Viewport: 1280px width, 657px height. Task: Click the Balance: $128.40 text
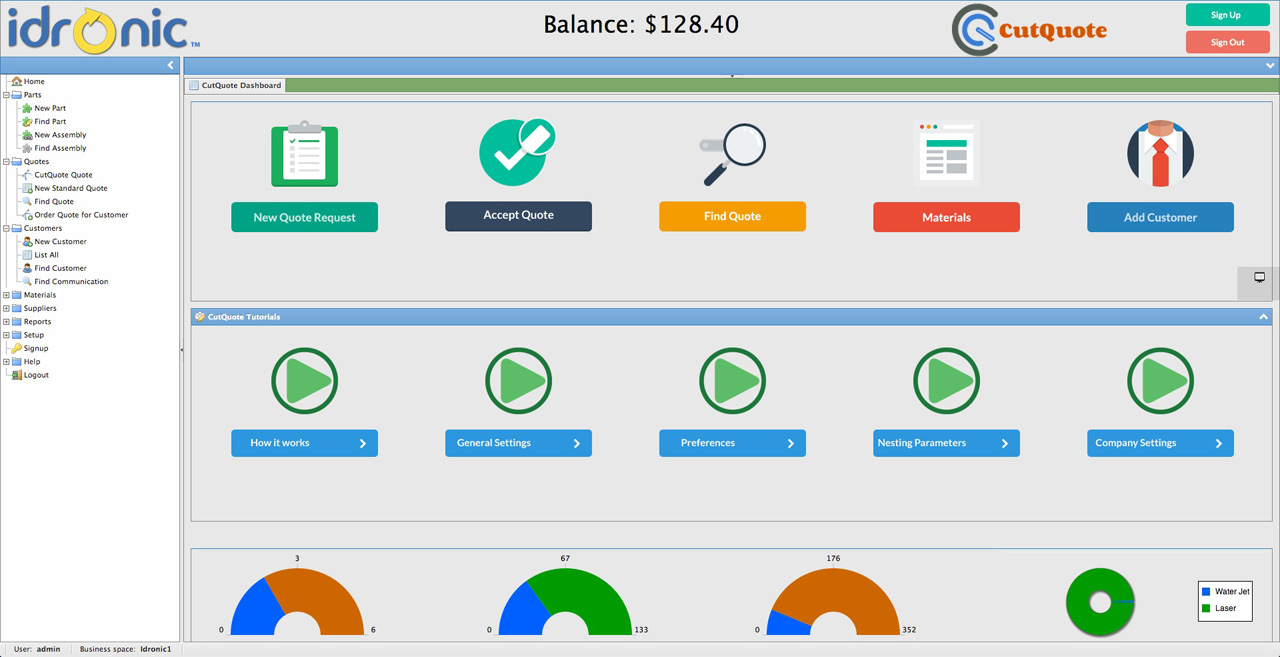[641, 24]
